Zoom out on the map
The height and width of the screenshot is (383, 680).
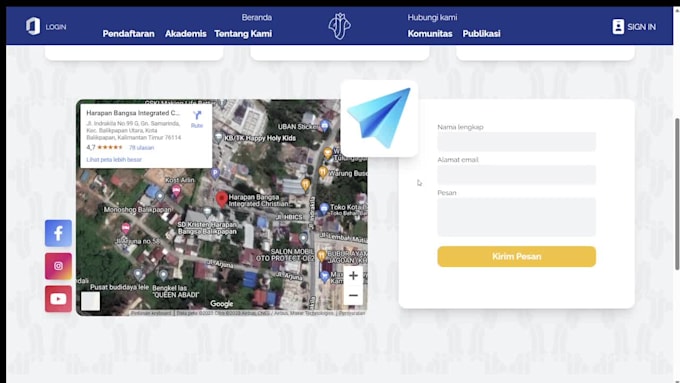pyautogui.click(x=353, y=295)
